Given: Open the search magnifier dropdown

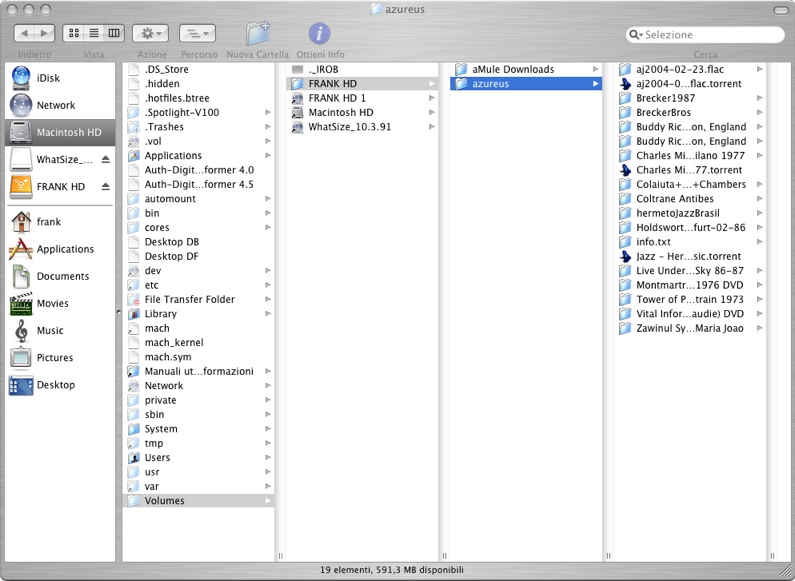Looking at the screenshot, I should click(x=635, y=34).
